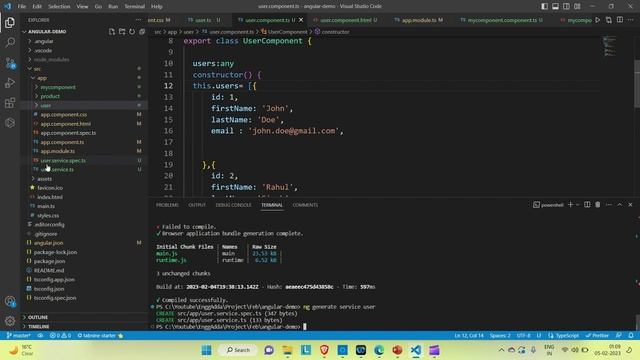Switch to the app.module.ts editor tab
The image size is (640, 360).
click(419, 20)
